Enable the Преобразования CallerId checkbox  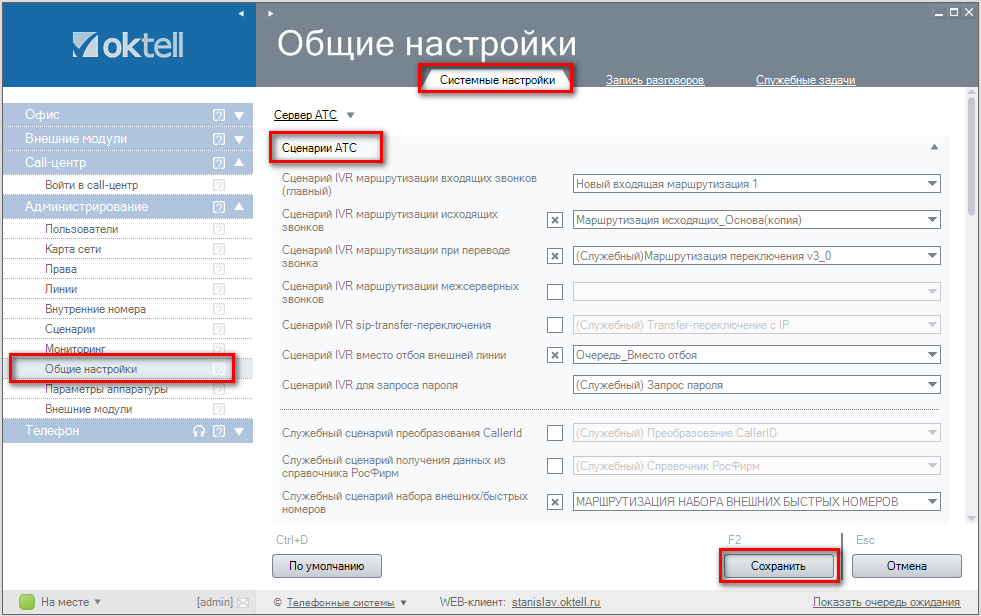(554, 433)
